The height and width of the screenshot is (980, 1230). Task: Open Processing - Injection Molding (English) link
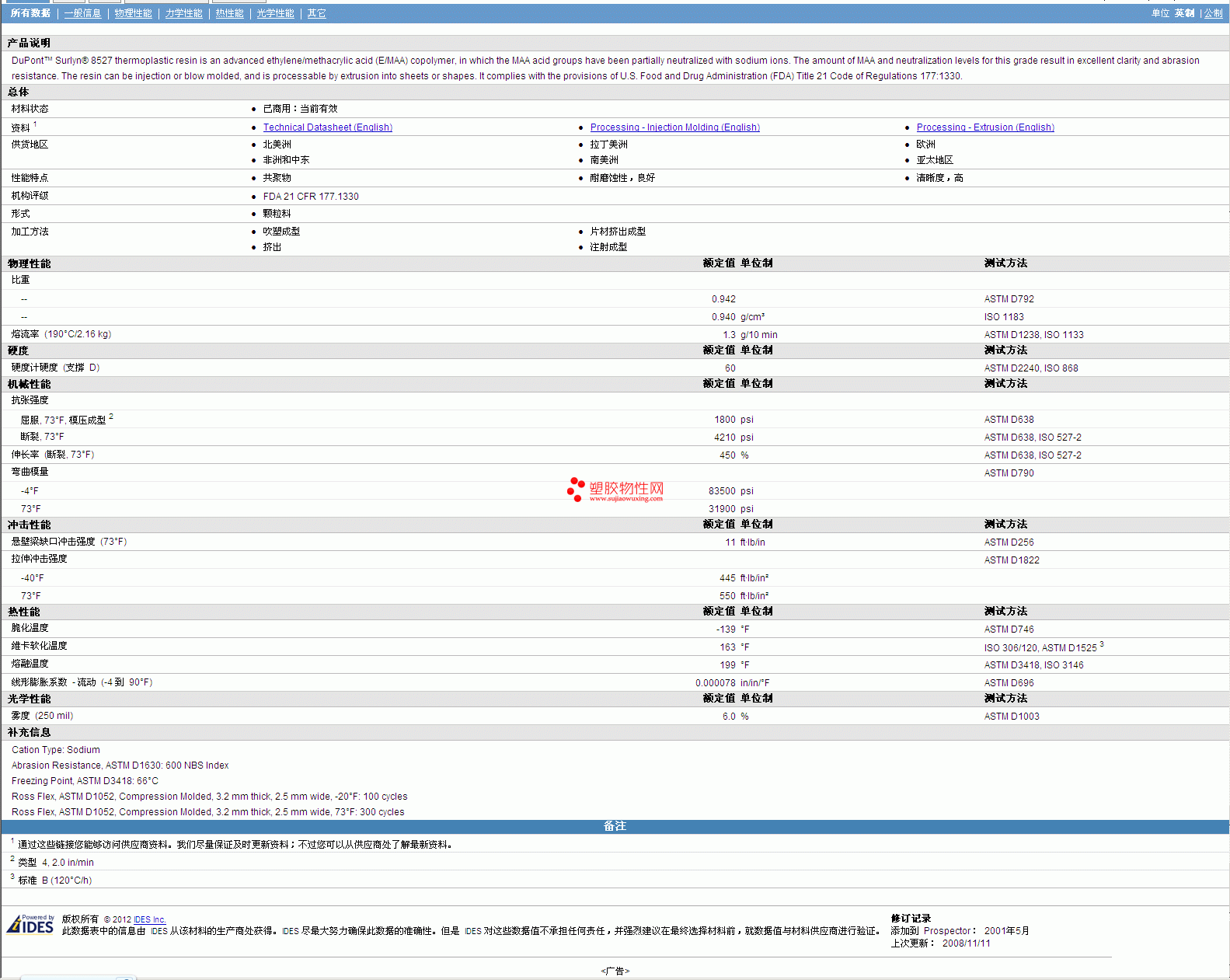pyautogui.click(x=674, y=127)
